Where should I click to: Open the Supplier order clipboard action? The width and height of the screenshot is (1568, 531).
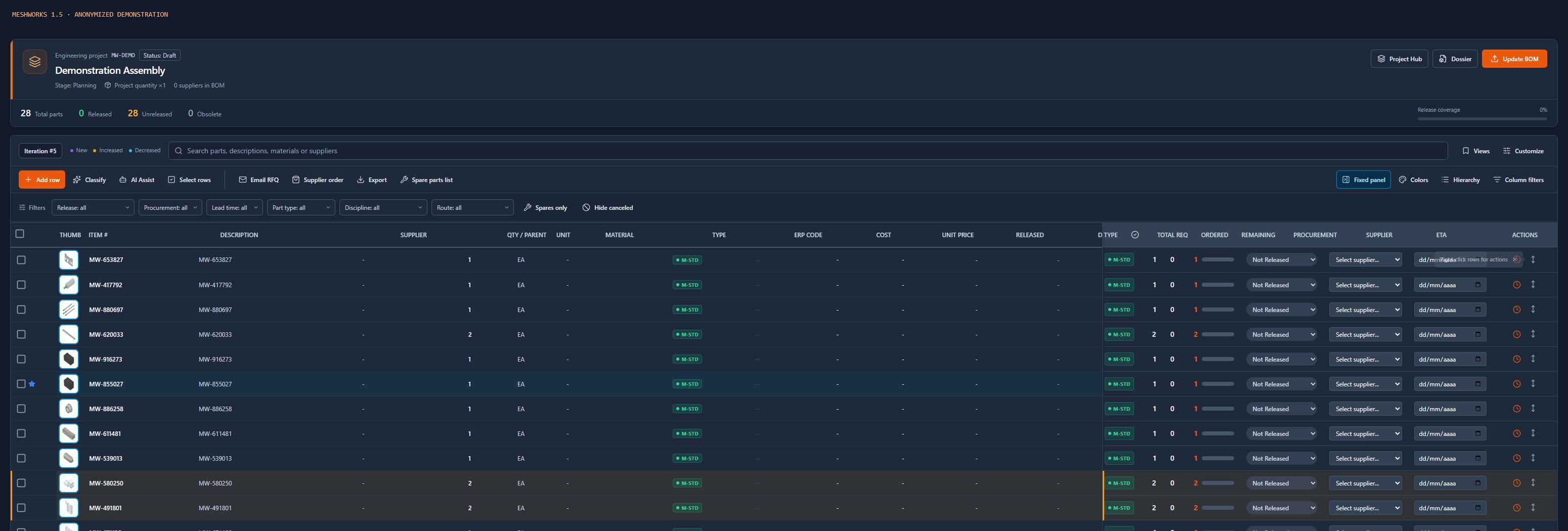click(318, 180)
